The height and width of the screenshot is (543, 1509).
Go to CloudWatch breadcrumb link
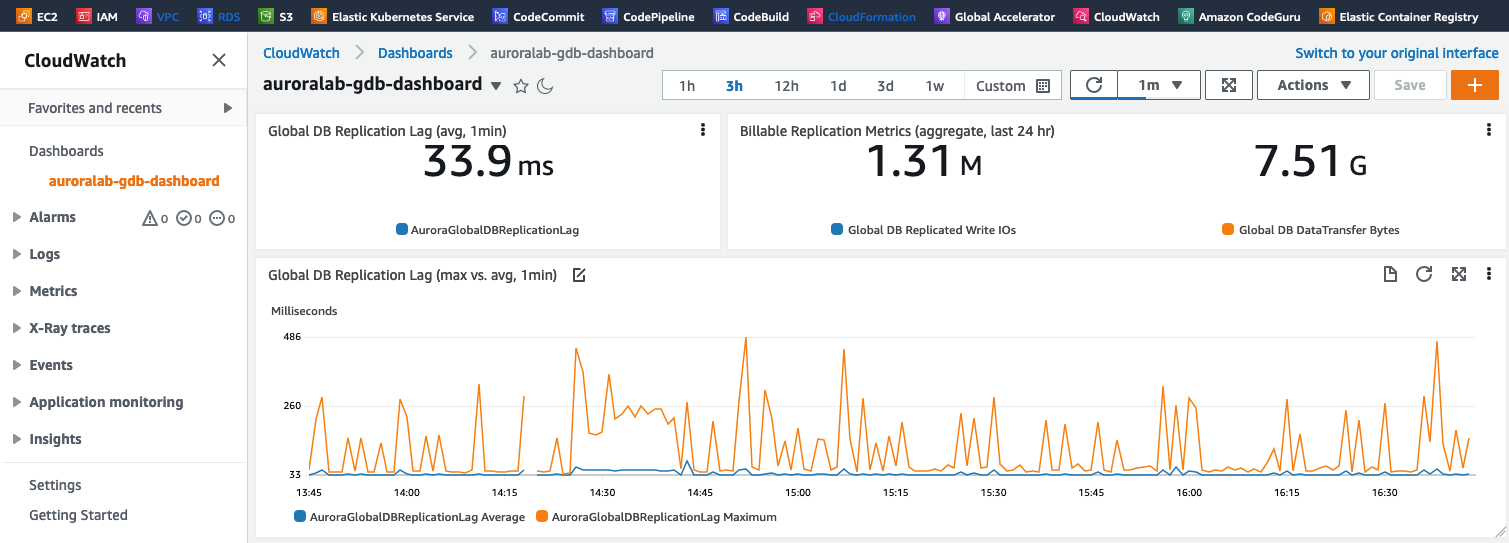coord(301,53)
